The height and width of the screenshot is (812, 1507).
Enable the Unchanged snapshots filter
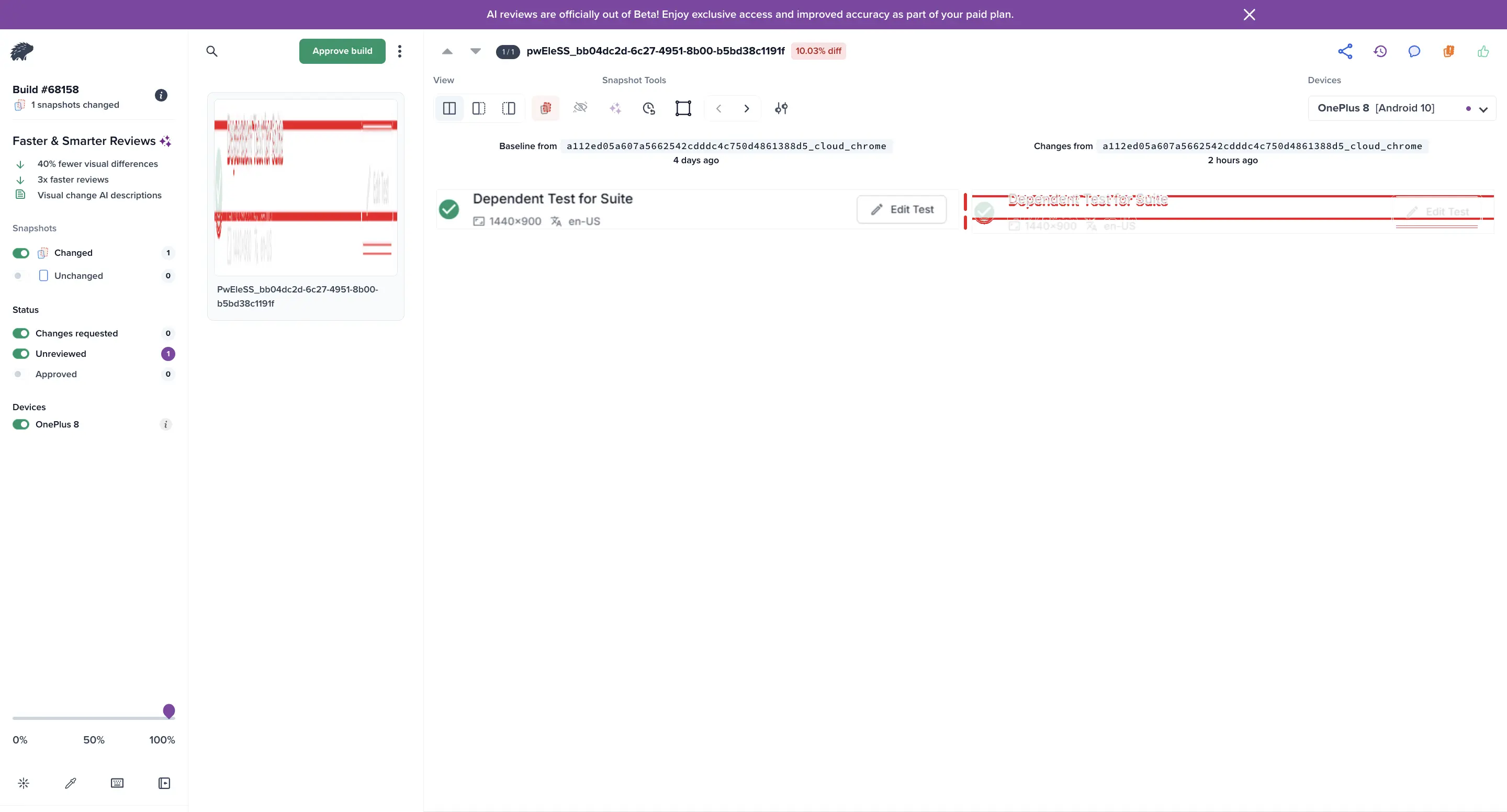click(x=18, y=276)
